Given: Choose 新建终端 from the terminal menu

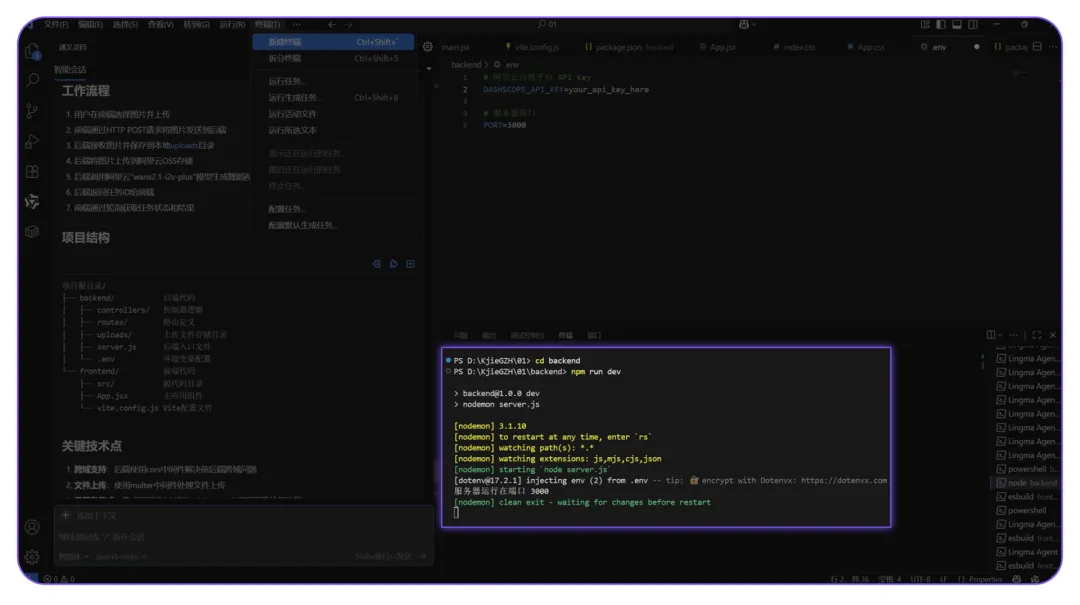Looking at the screenshot, I should click(x=333, y=42).
